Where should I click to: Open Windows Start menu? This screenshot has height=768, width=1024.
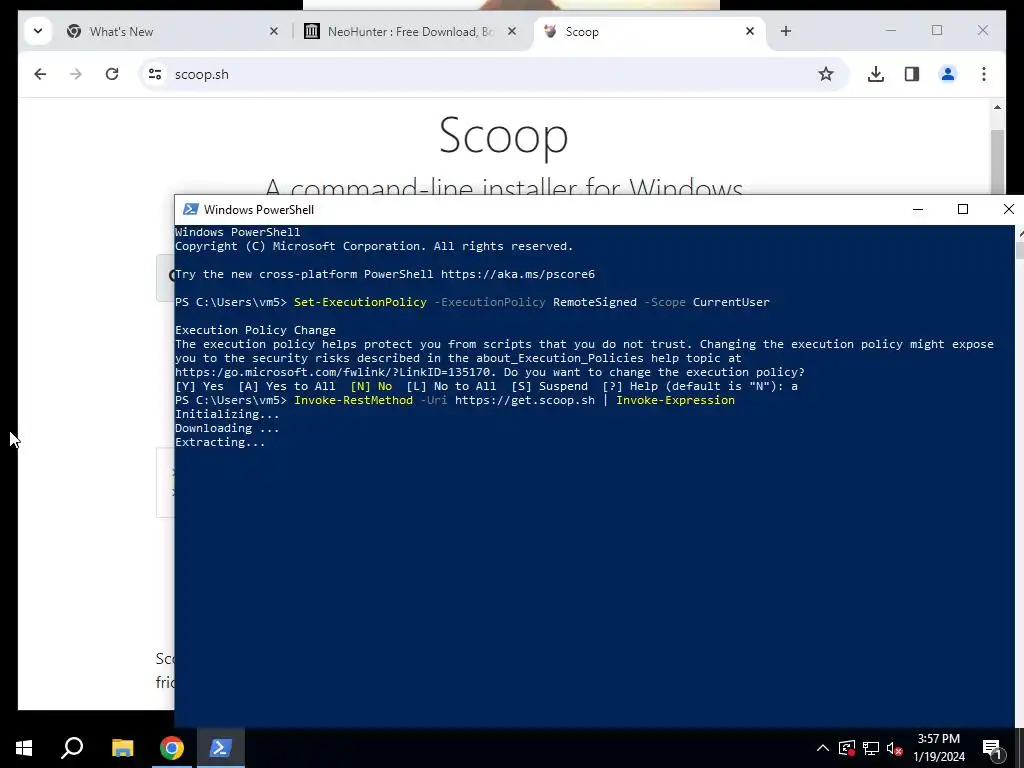point(24,748)
